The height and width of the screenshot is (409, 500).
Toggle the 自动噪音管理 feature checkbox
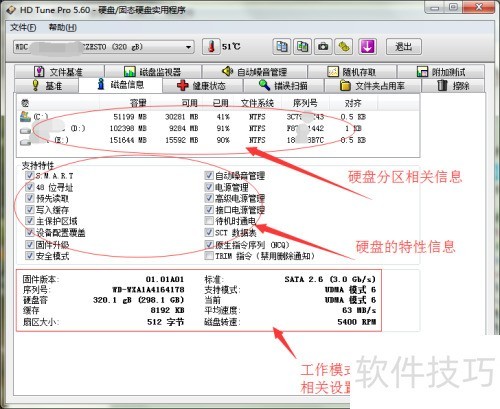209,175
